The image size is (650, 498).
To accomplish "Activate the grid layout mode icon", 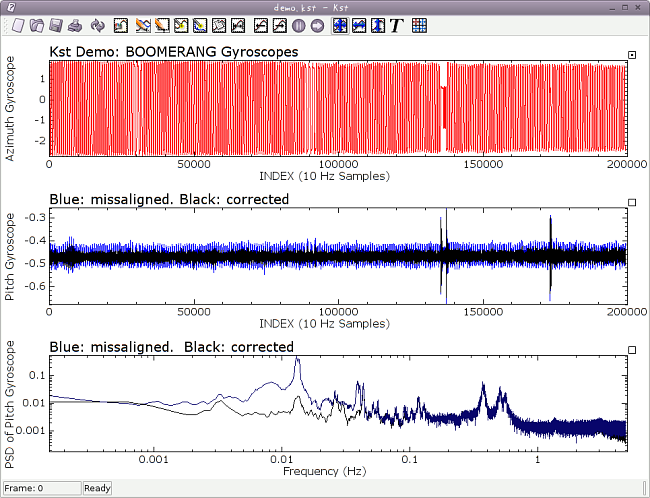I will coord(420,25).
